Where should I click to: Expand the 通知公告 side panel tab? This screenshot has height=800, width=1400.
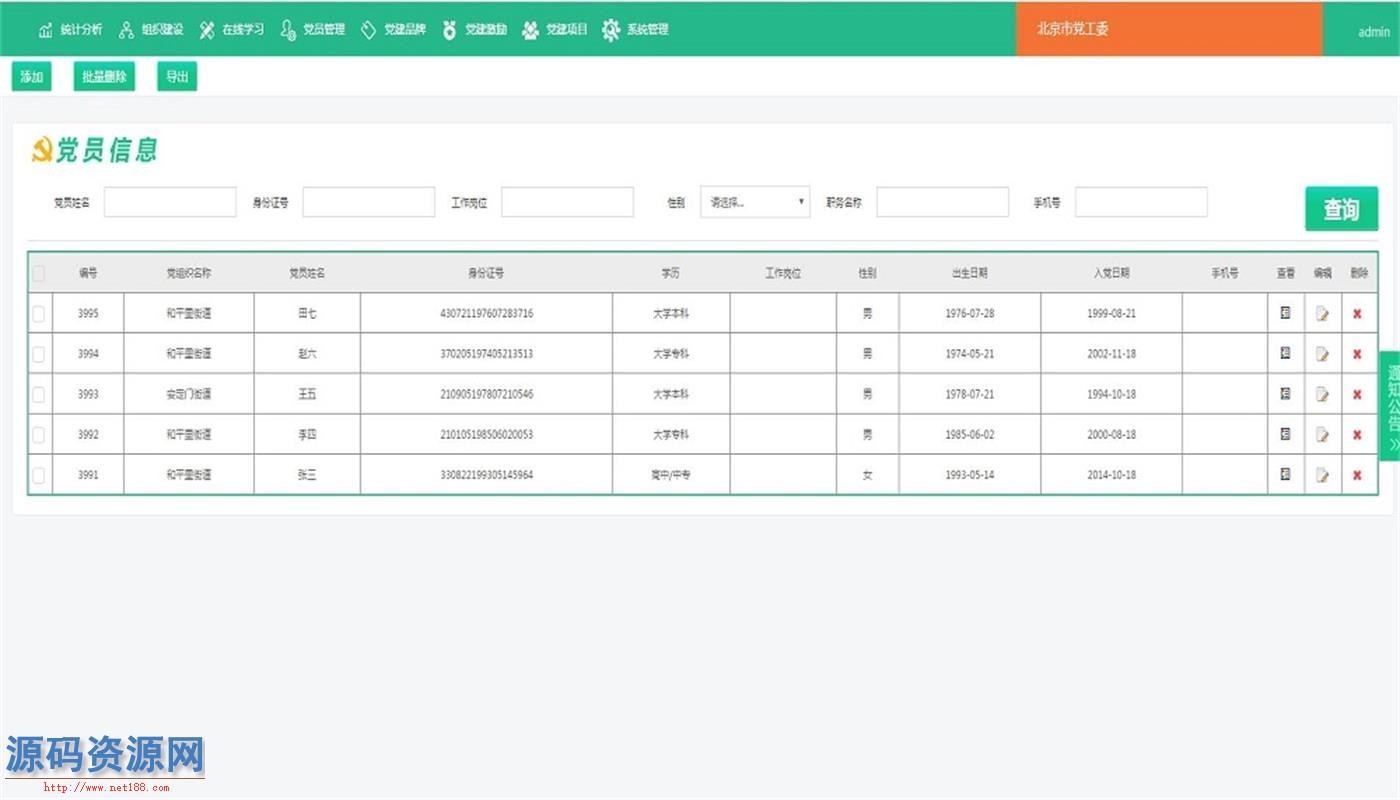coord(1391,406)
